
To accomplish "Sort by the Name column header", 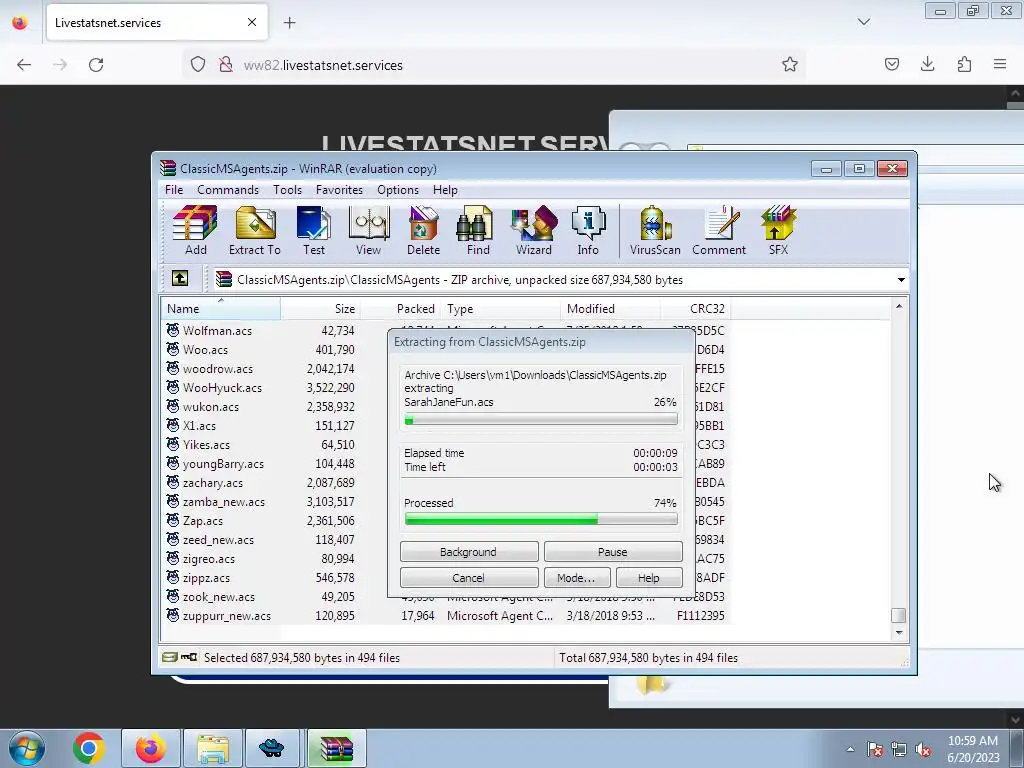I will point(221,308).
